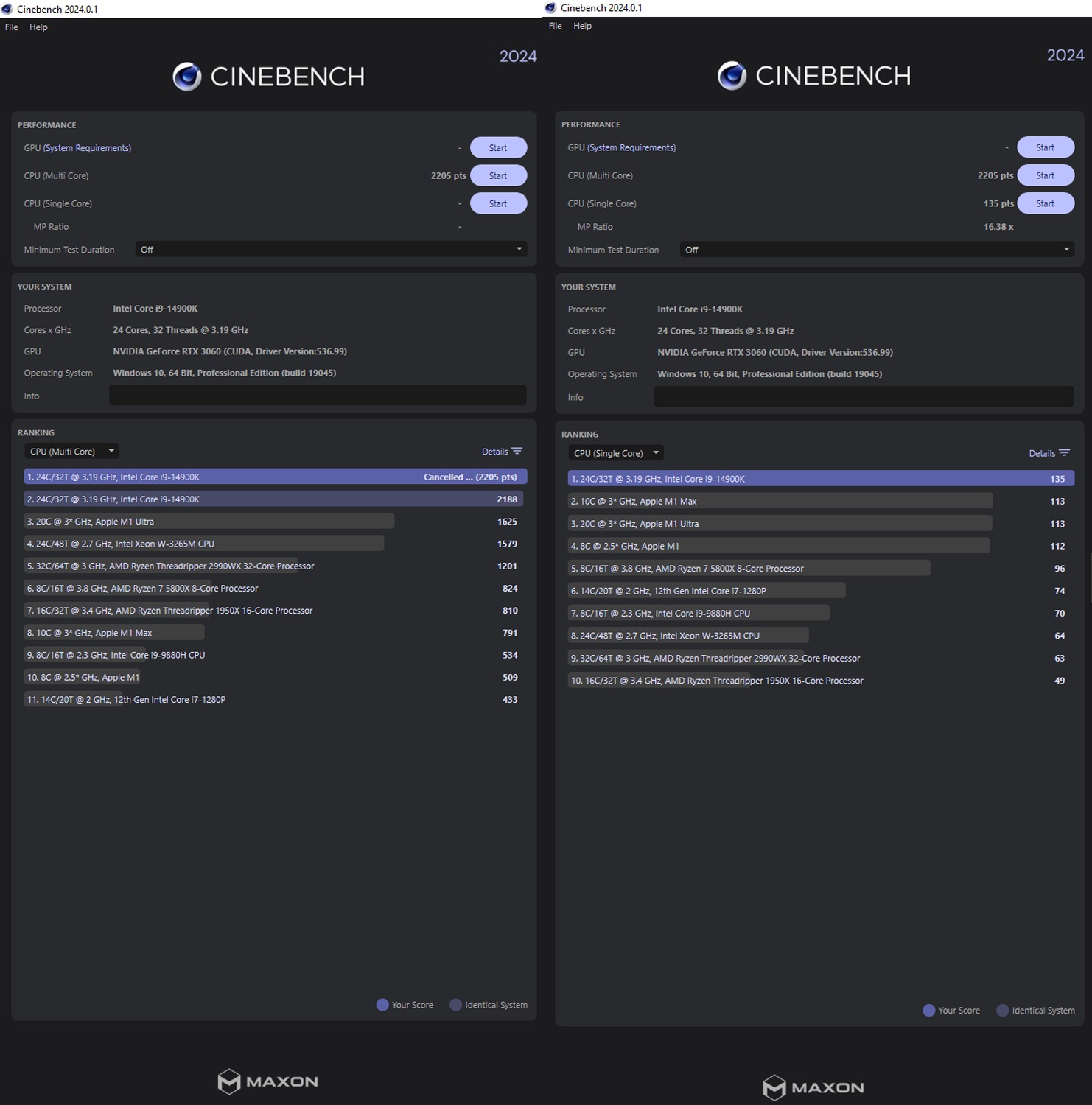
Task: Open the File menu
Action: coord(11,27)
